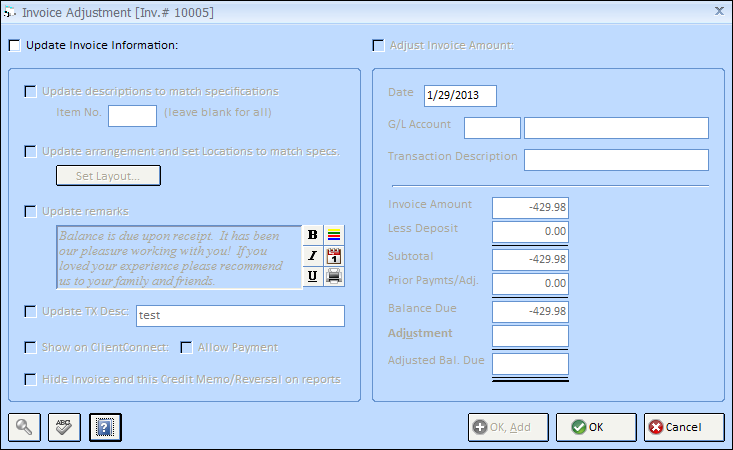Toggle underline formatting in remarks editor
Image resolution: width=733 pixels, height=450 pixels.
coord(313,276)
